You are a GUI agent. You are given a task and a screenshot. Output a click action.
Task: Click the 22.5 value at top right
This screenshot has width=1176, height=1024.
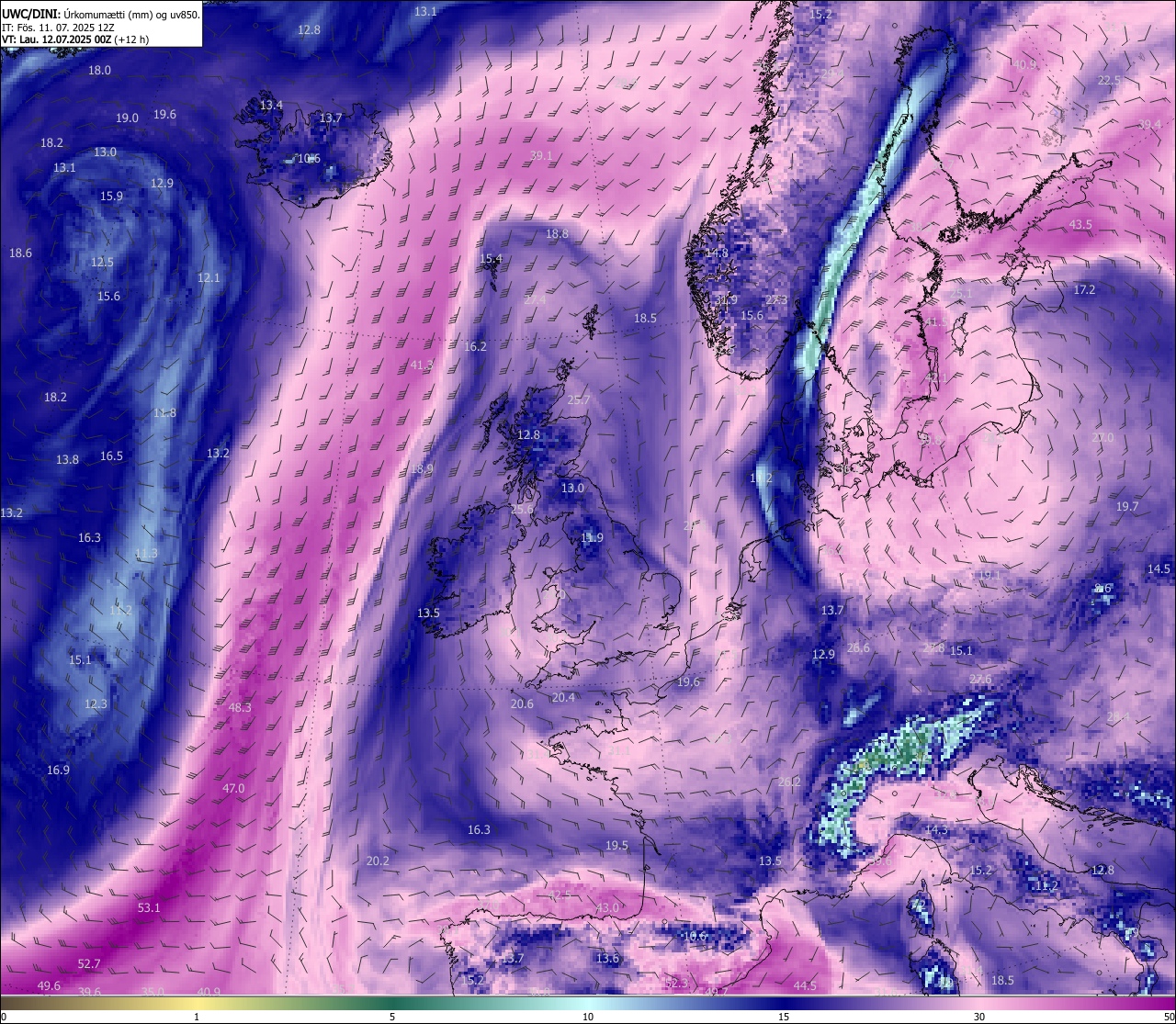tap(1110, 80)
